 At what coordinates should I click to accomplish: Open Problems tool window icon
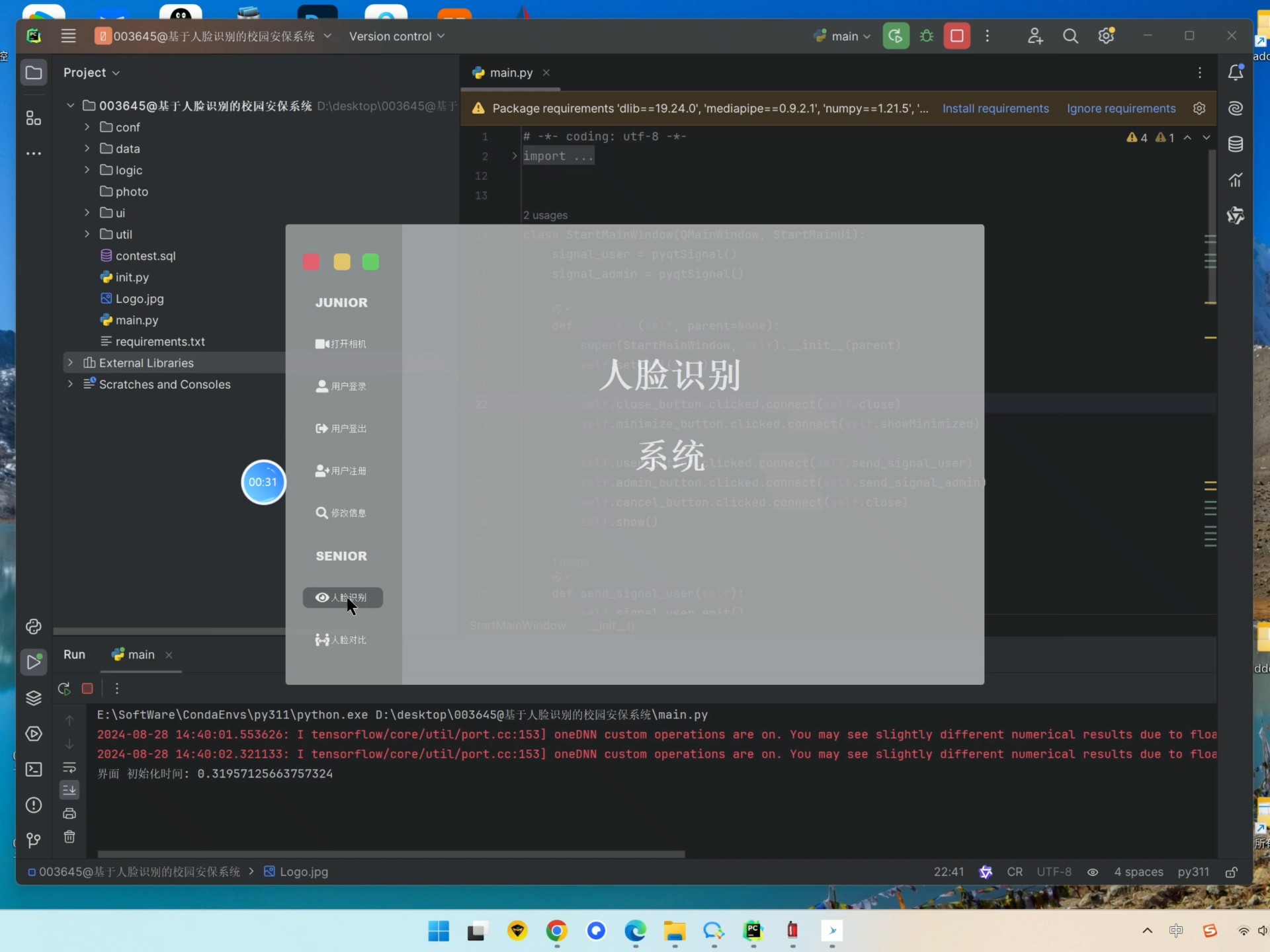(34, 805)
